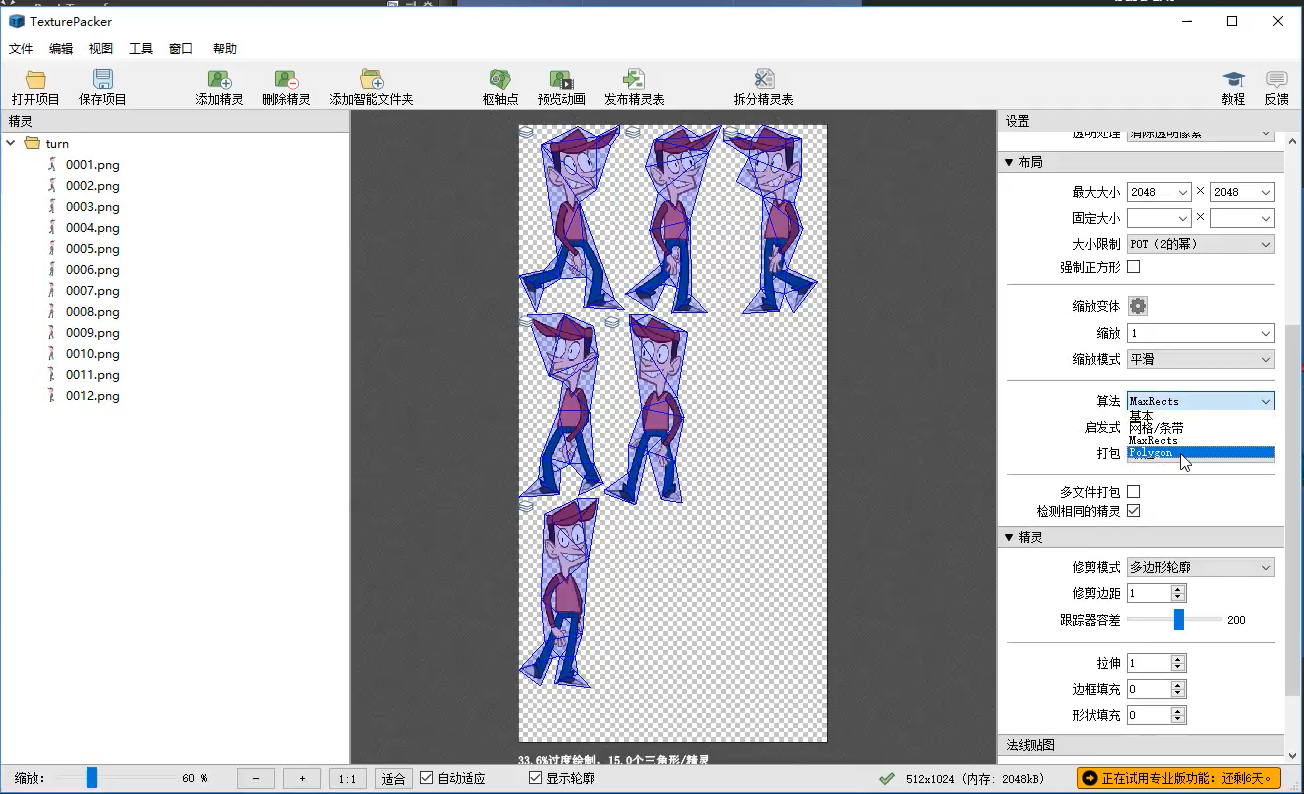Image resolution: width=1304 pixels, height=794 pixels.
Task: Open the 工具 menu
Action: (x=141, y=48)
